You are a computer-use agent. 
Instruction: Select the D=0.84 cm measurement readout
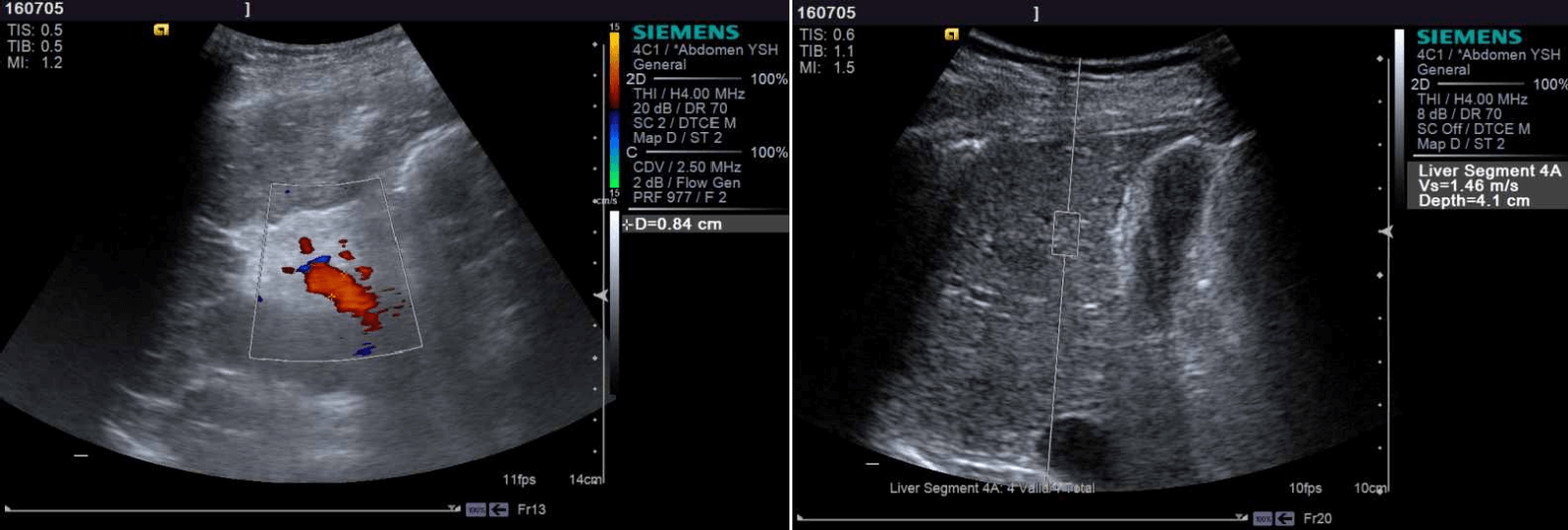(704, 224)
